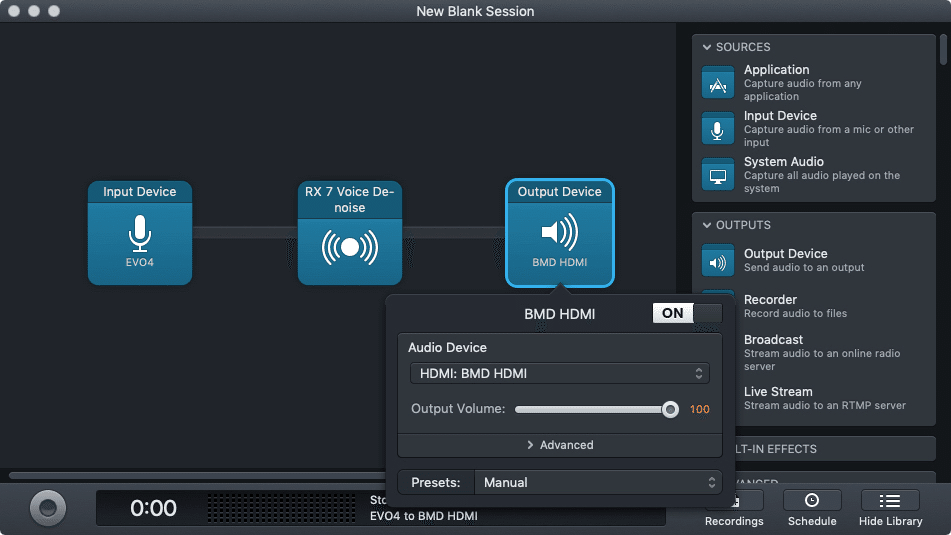Open the Audio Device HDMI: BMD HDMI dropdown
The image size is (951, 535).
point(559,374)
